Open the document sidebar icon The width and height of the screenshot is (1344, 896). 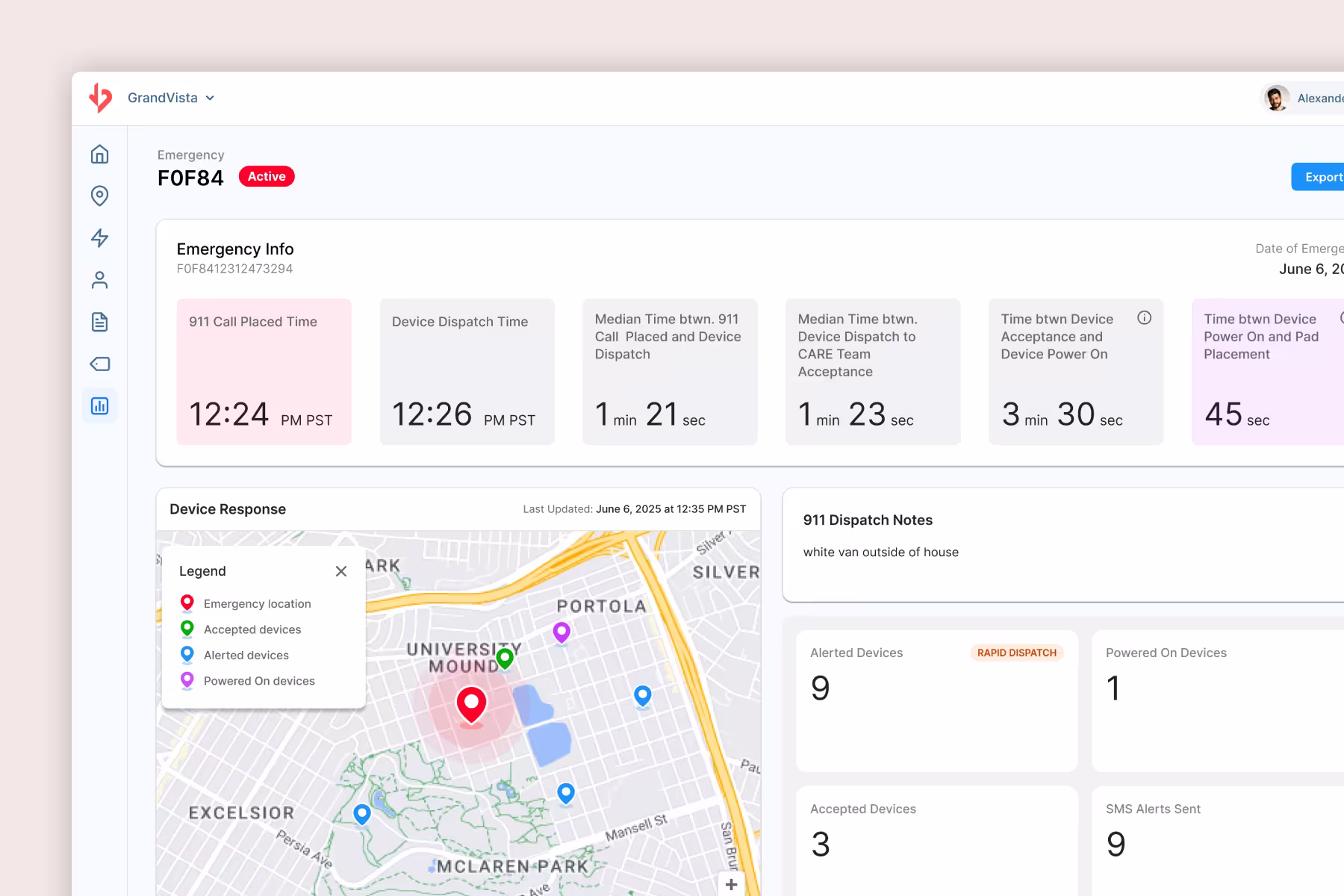point(99,322)
